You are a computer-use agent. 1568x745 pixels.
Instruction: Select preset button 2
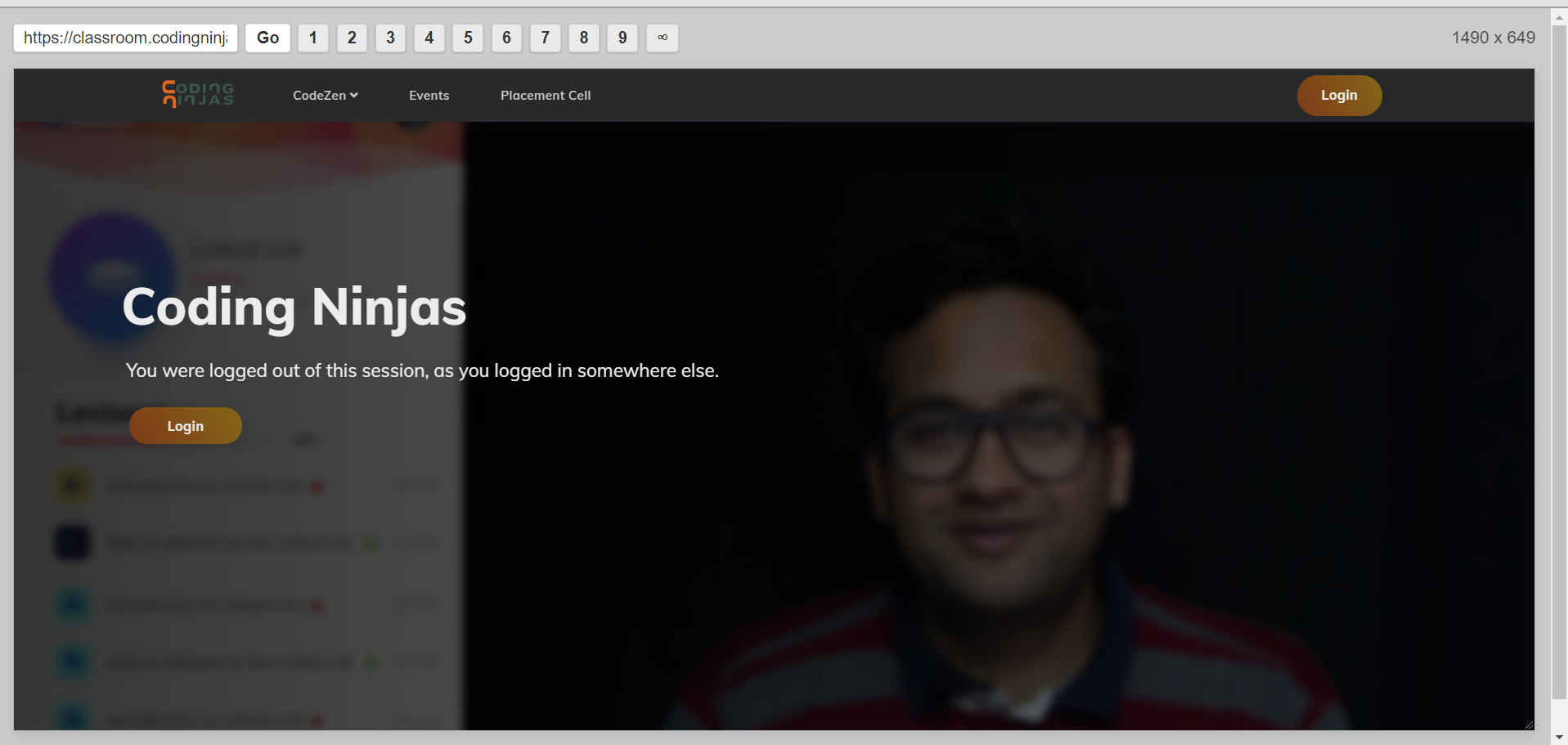coord(352,38)
